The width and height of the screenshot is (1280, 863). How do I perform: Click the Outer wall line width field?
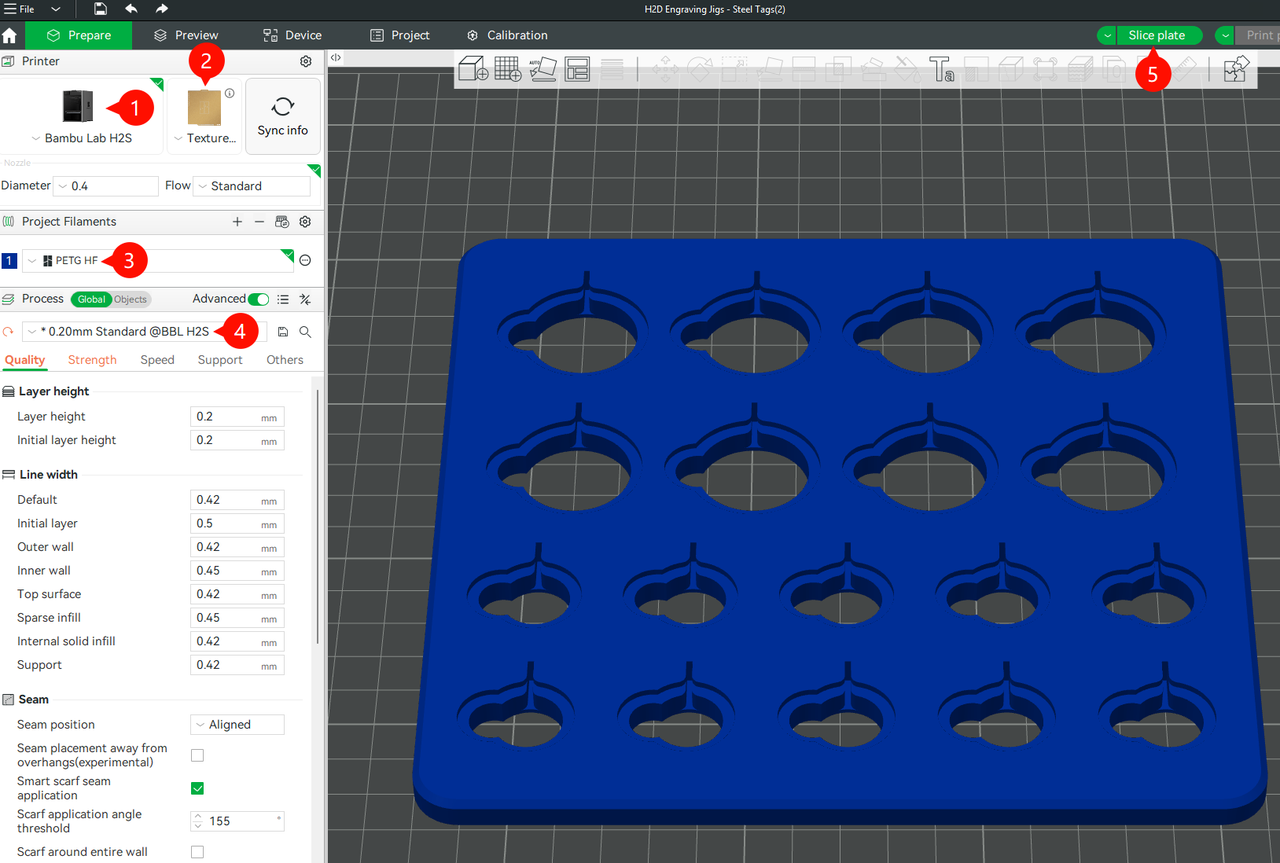[237, 547]
